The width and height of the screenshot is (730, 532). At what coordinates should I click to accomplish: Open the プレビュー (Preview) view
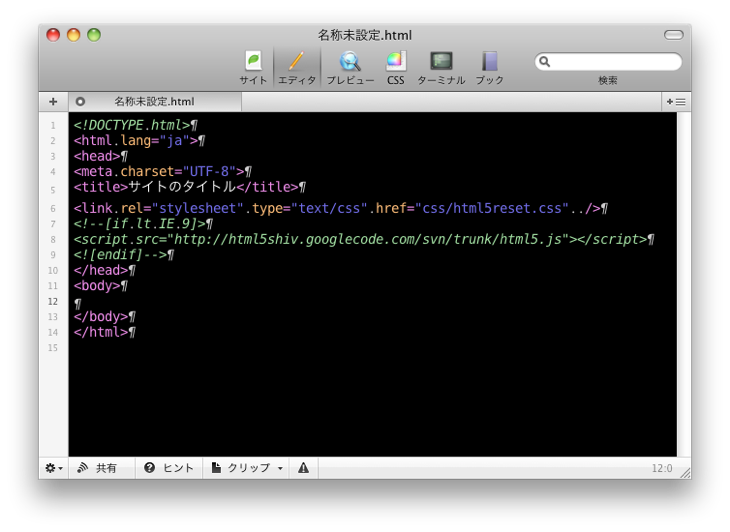[350, 66]
